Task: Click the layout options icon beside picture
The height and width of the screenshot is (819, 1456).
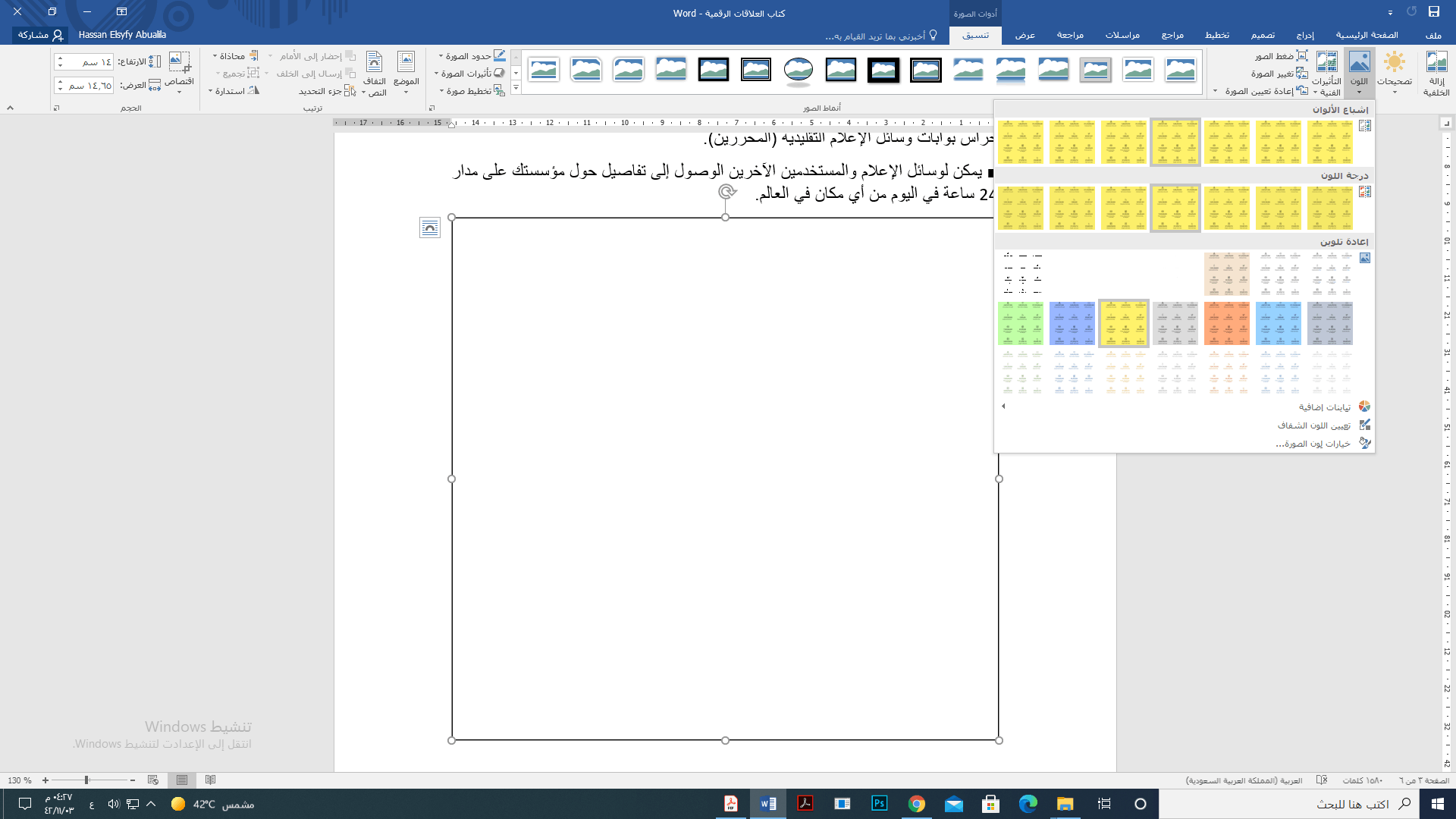Action: [x=430, y=227]
